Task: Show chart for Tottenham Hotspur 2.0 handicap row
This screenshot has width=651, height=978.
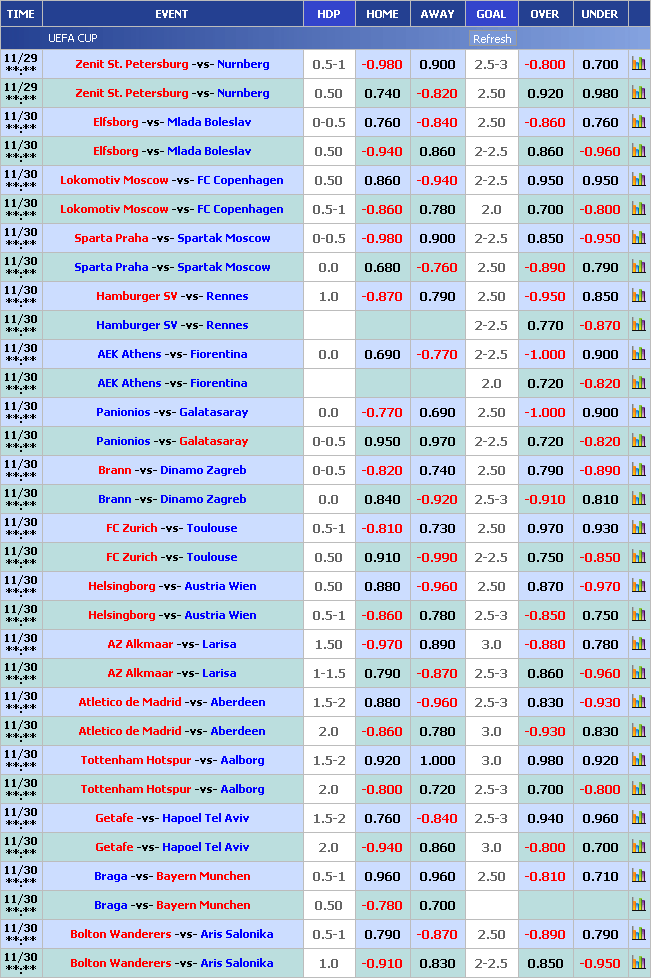Action: [638, 789]
